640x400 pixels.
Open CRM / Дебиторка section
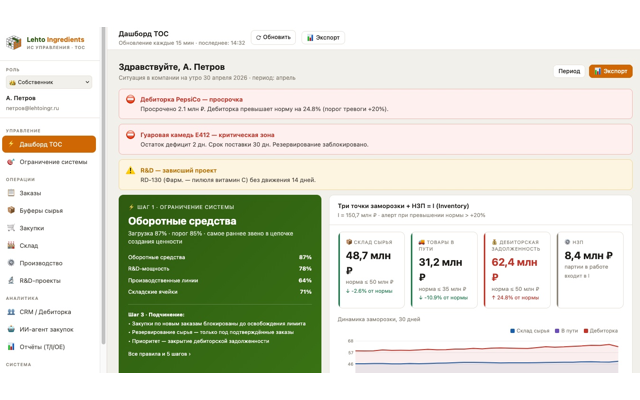coord(49,312)
